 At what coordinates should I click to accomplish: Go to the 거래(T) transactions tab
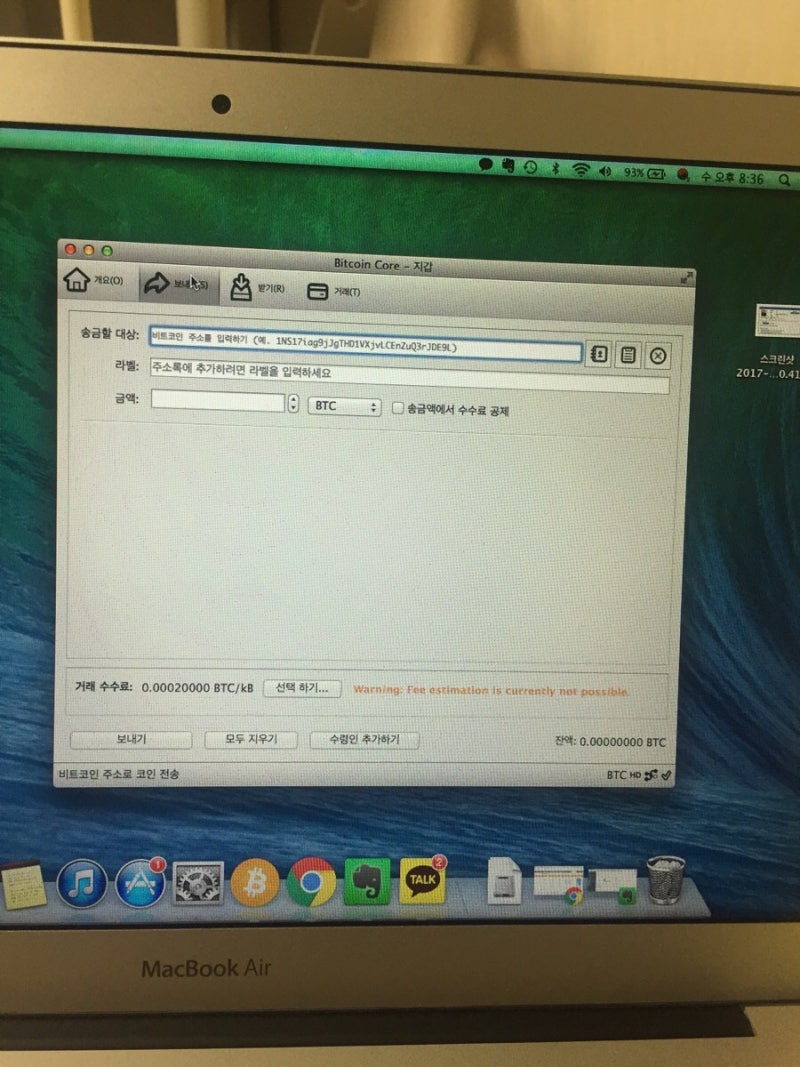pyautogui.click(x=333, y=291)
